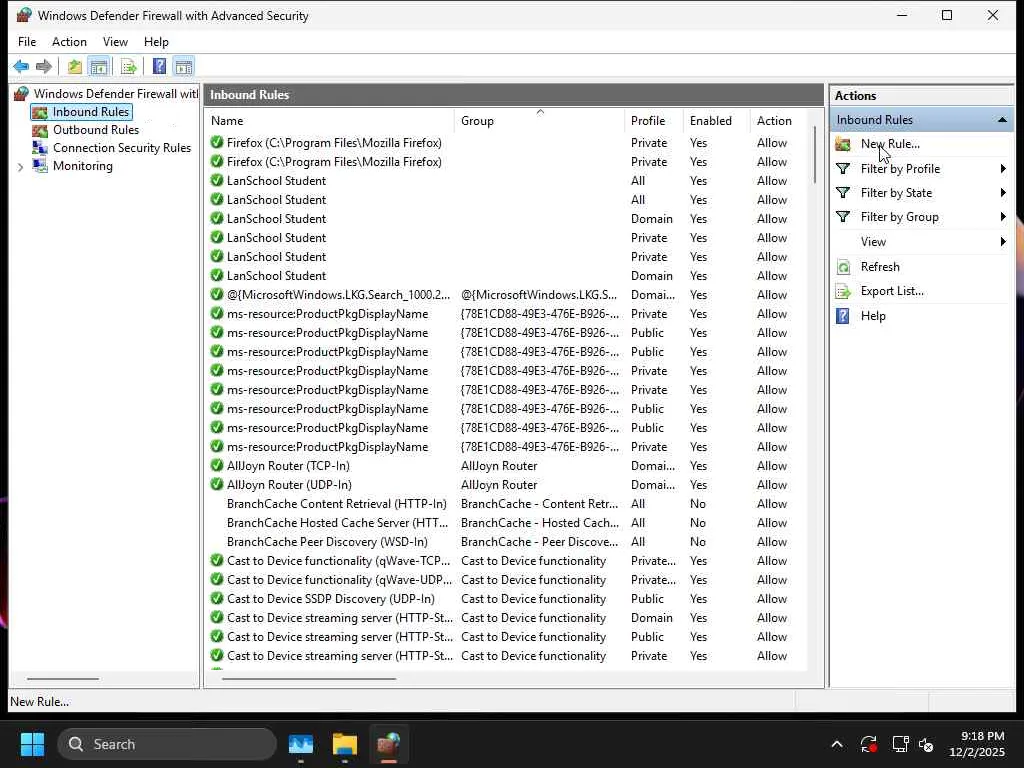1024x768 pixels.
Task: Click the rules list vertical scrollbar thumb
Action: [x=814, y=155]
